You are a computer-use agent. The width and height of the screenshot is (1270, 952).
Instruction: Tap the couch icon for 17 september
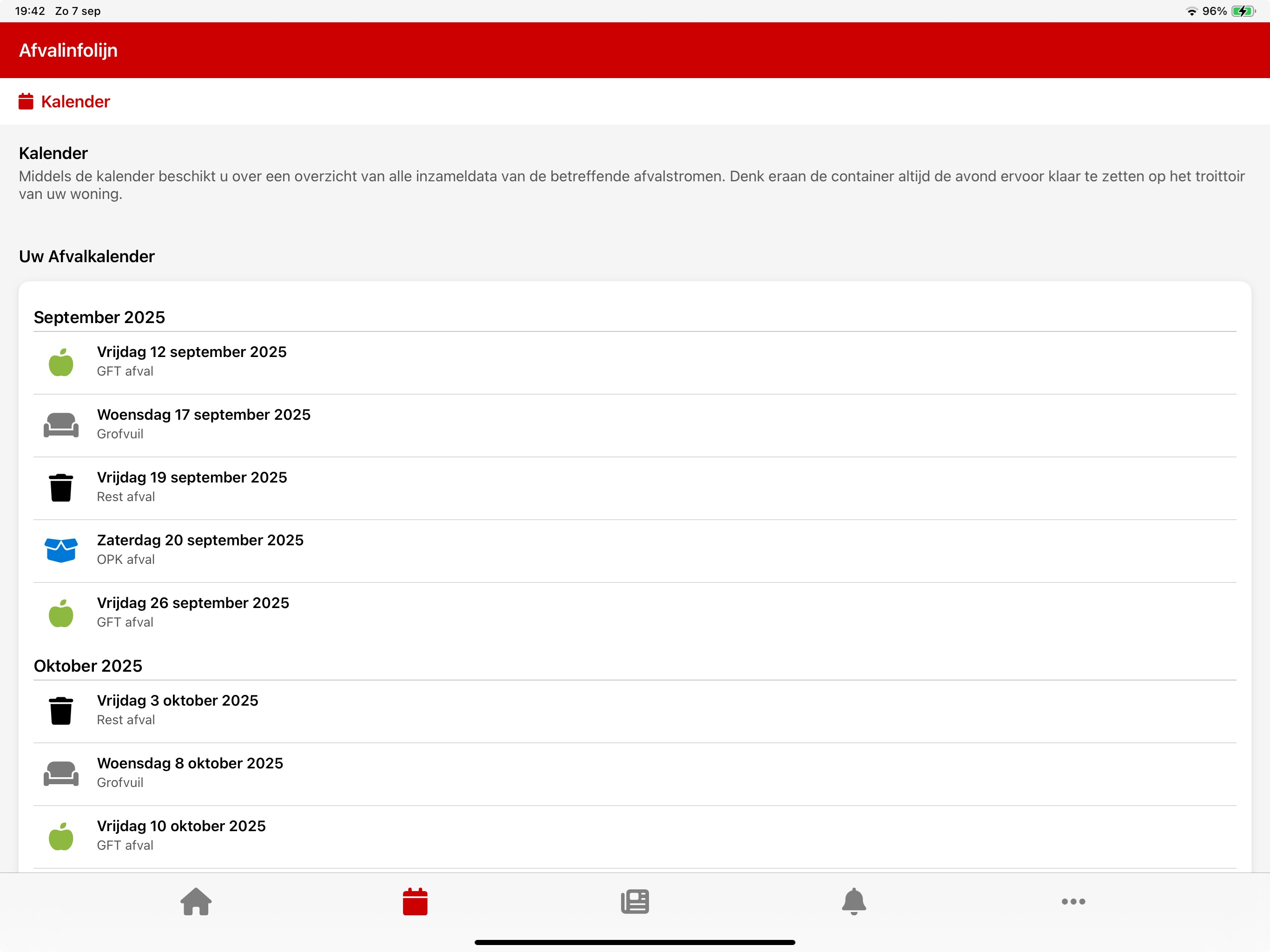coord(61,425)
